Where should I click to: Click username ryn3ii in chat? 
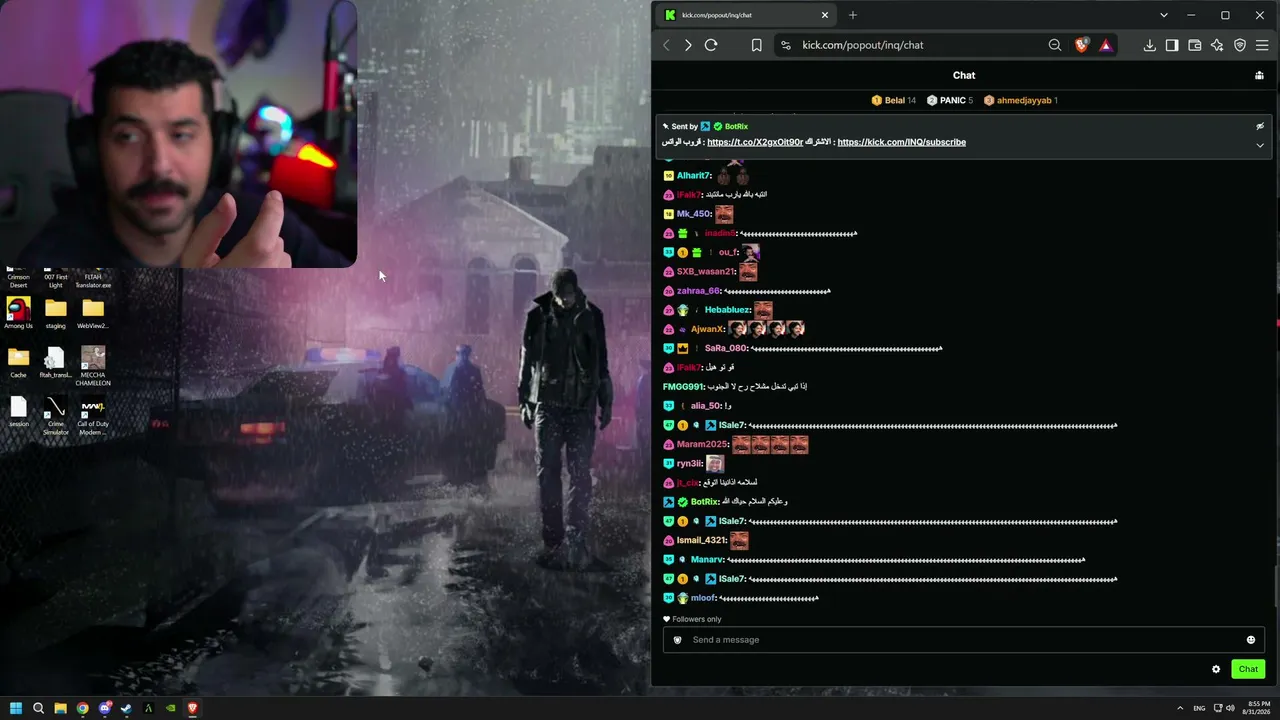[689, 464]
